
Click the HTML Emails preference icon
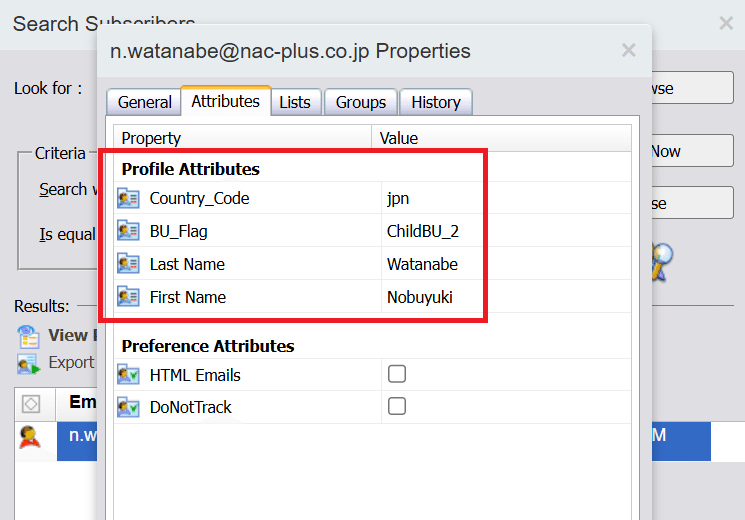pyautogui.click(x=128, y=375)
